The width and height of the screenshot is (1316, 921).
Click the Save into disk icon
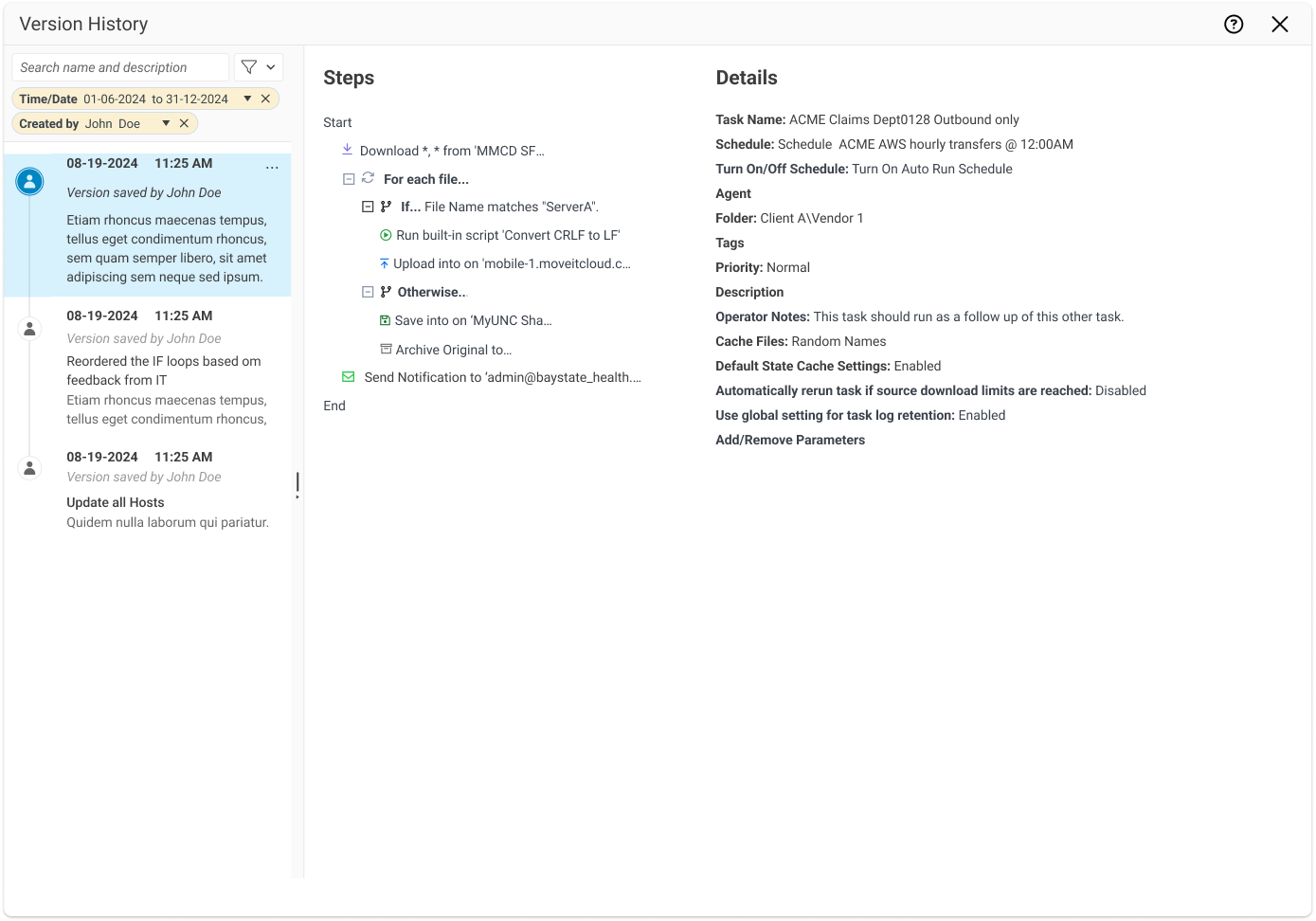(x=385, y=320)
